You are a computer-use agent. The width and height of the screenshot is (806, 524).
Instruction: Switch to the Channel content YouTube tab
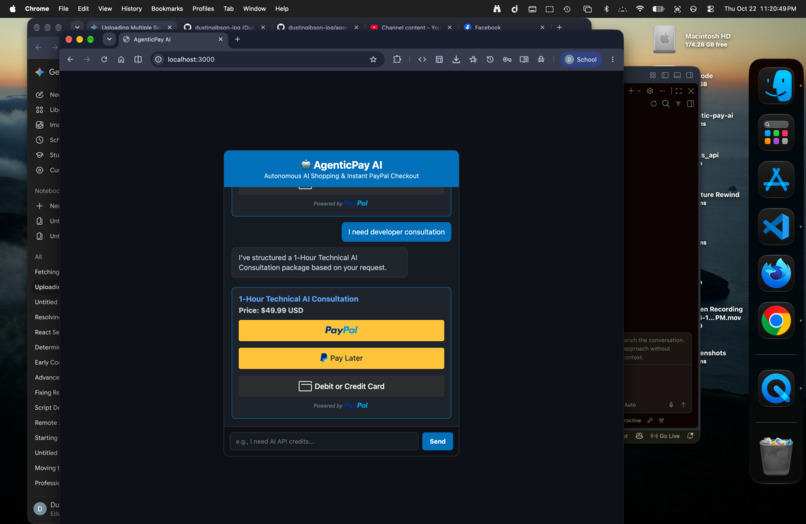tap(411, 27)
